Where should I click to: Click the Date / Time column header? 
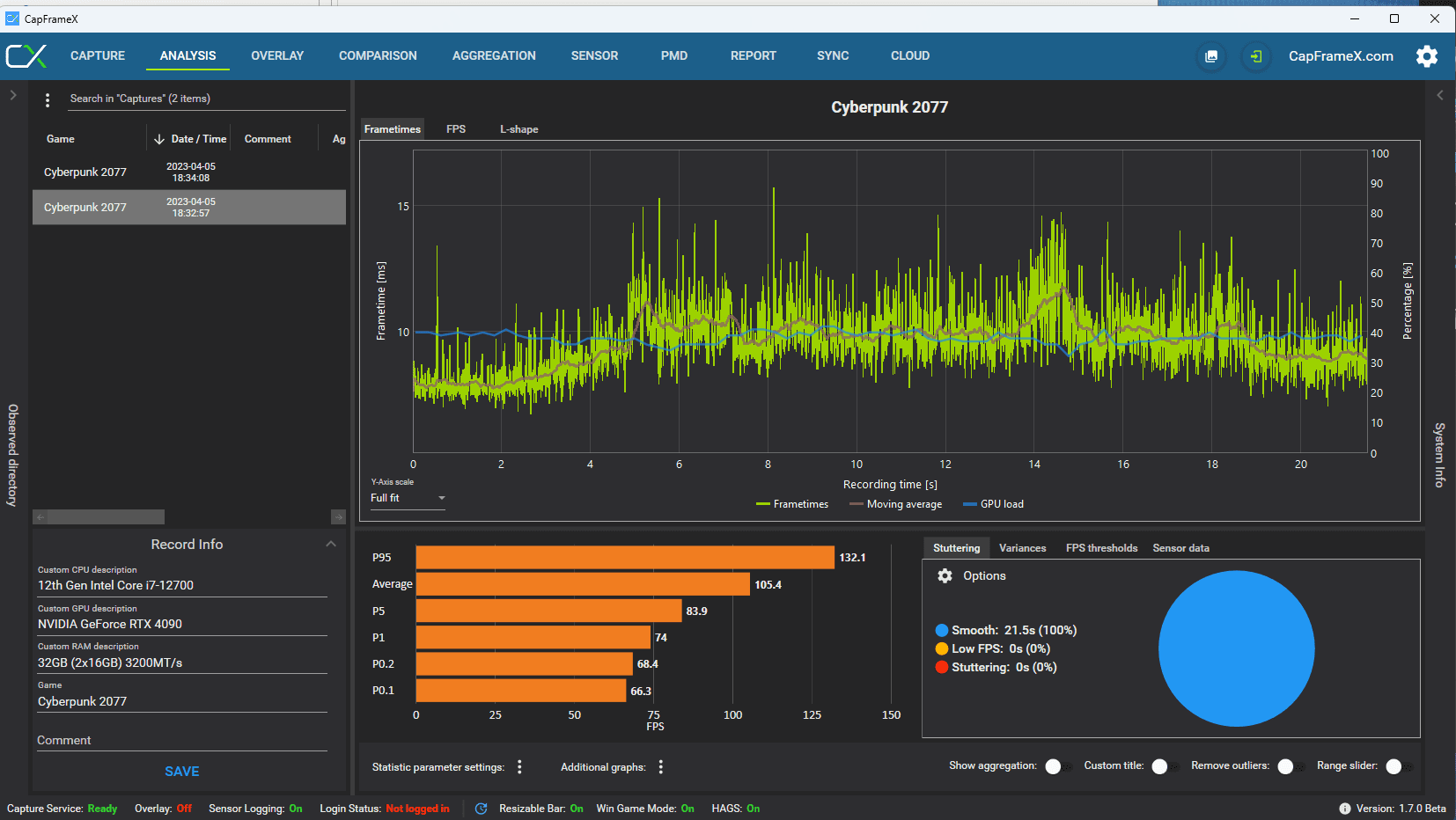tap(199, 139)
